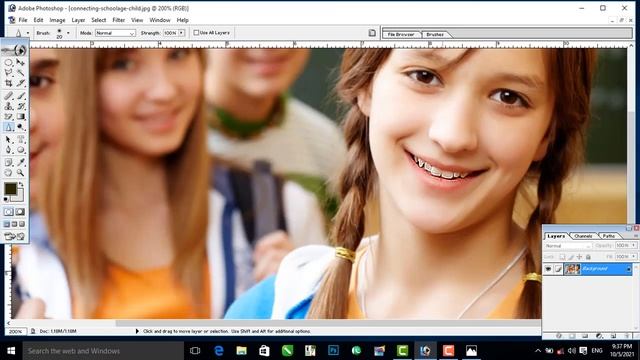
Task: Select the Brush tool
Action: 20,96
